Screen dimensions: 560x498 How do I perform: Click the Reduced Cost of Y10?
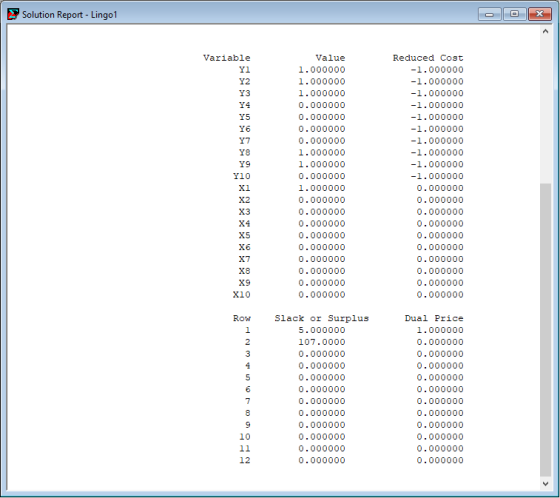coord(437,176)
